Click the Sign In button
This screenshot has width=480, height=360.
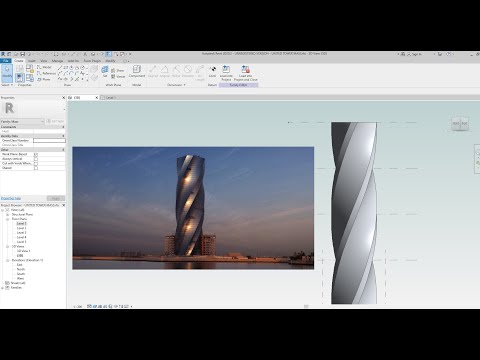click(x=414, y=54)
